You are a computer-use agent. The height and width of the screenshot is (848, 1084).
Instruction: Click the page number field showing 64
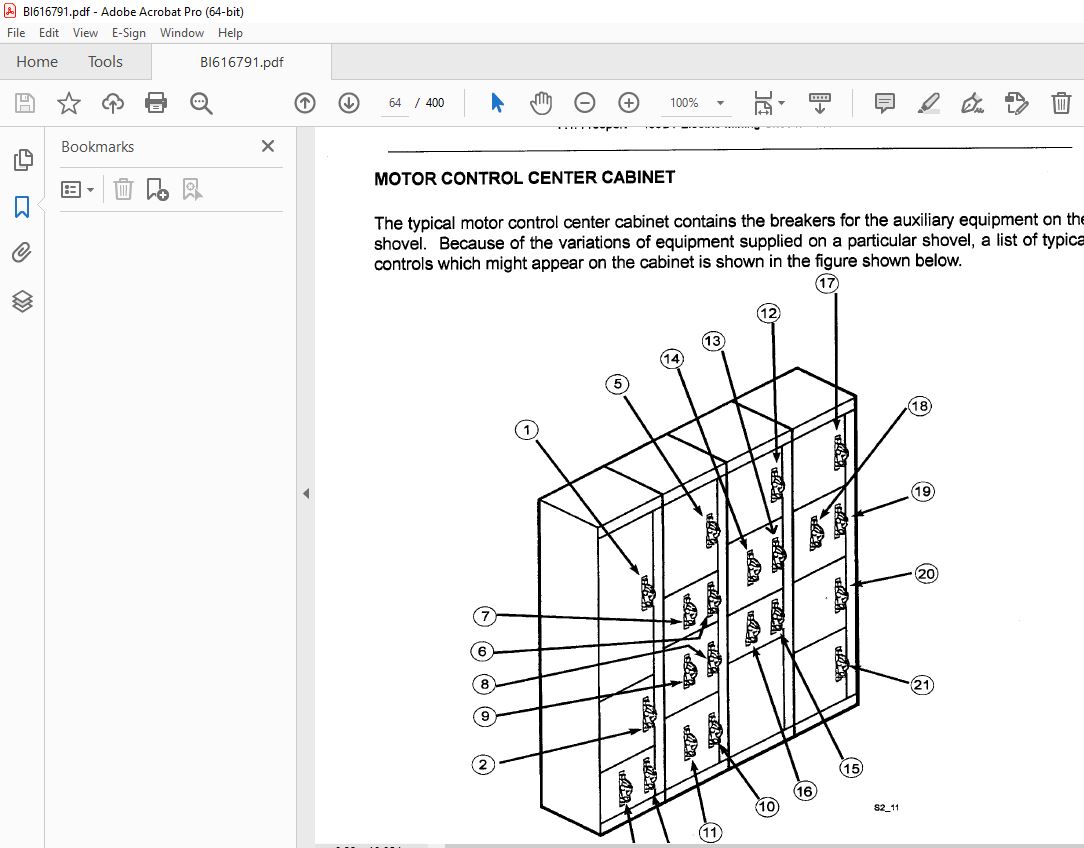pyautogui.click(x=395, y=103)
